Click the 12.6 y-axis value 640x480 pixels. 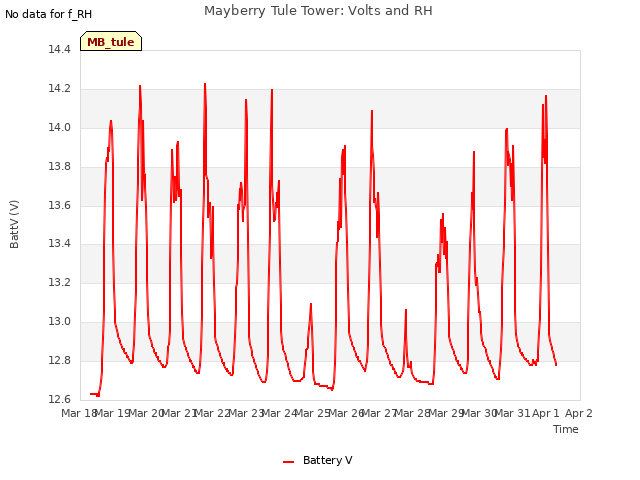[60, 399]
